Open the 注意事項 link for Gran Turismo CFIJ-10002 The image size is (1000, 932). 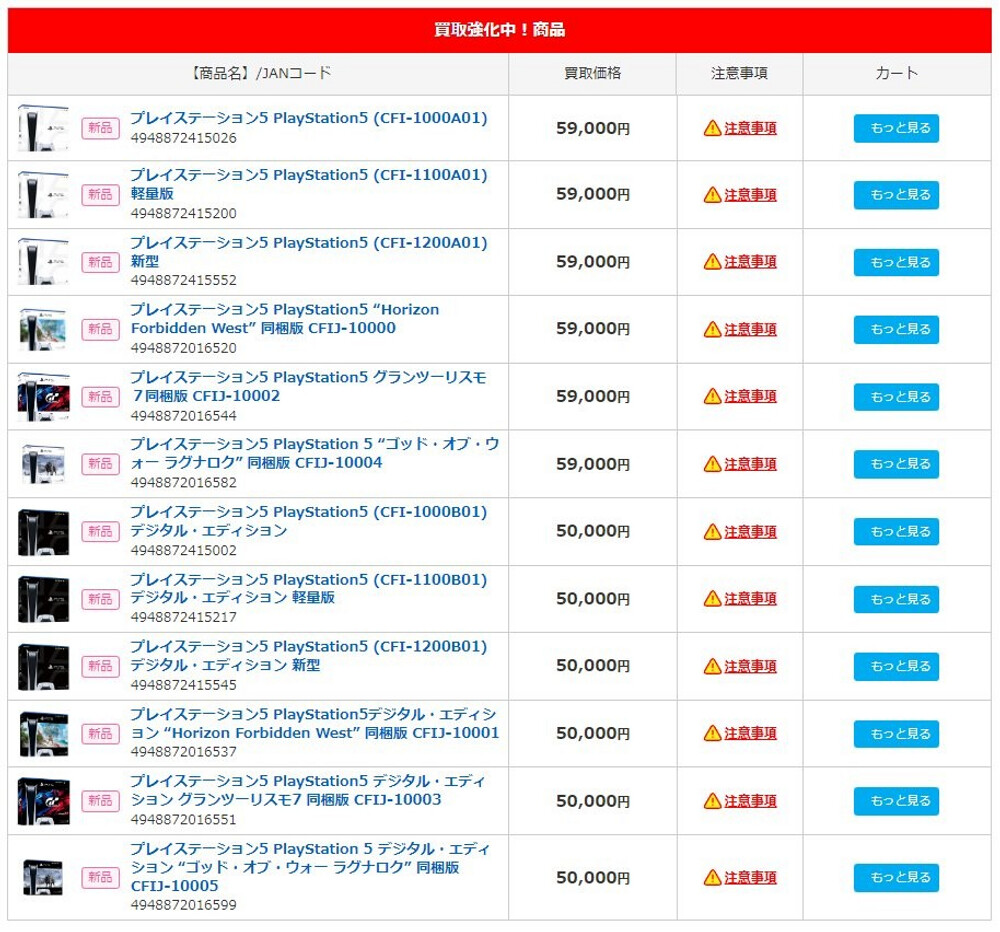click(x=750, y=396)
